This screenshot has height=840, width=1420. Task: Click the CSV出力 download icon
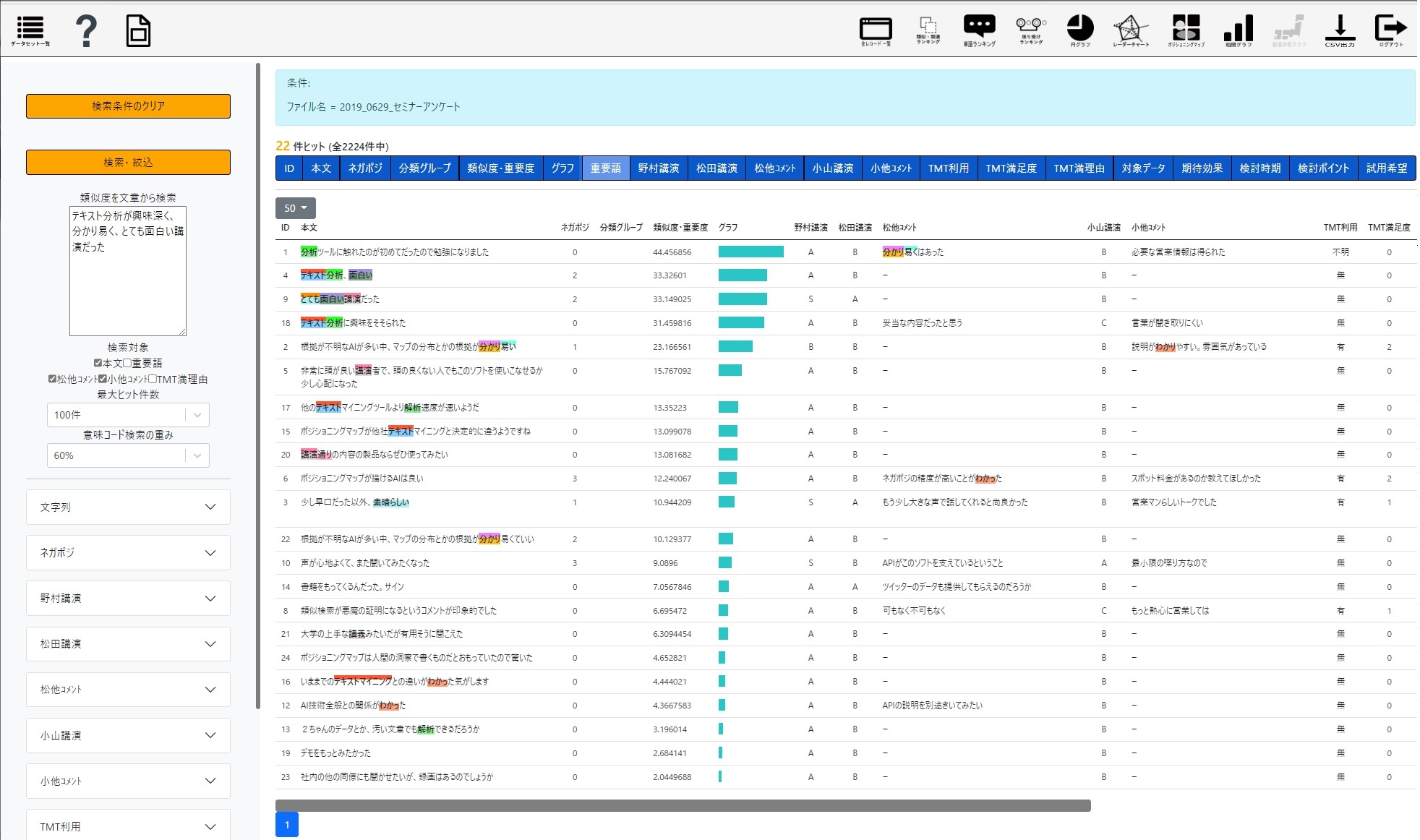coord(1339,30)
